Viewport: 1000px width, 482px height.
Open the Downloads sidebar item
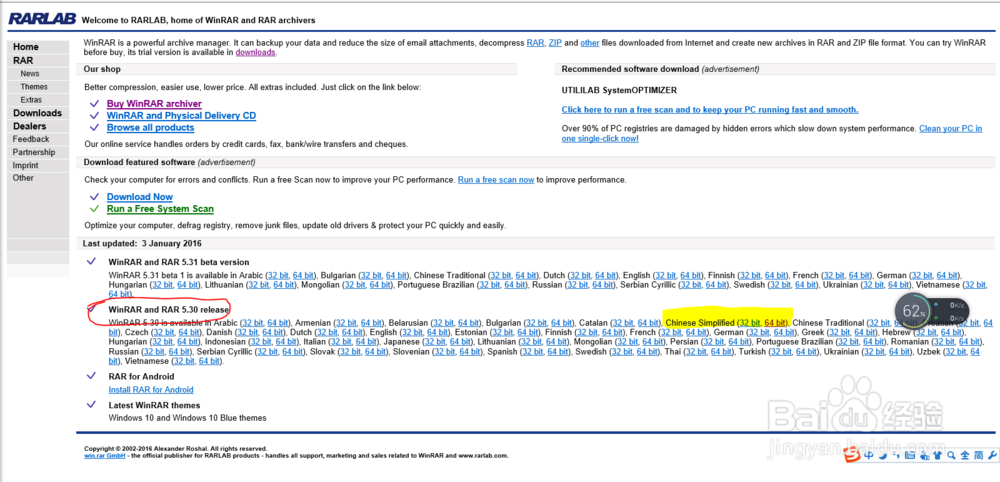pos(37,113)
